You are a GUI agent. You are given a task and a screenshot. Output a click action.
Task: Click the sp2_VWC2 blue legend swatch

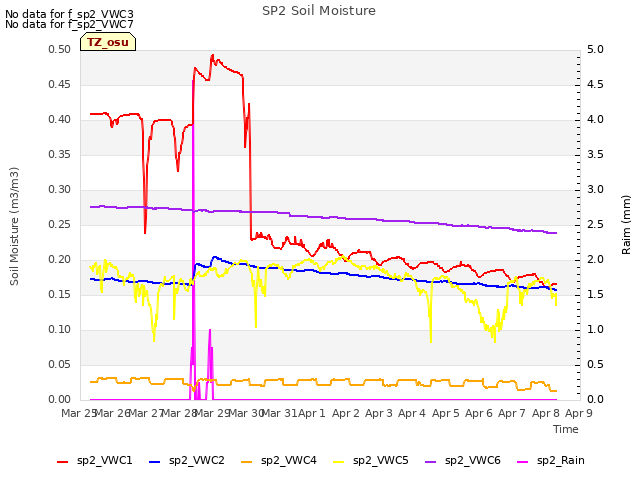pos(154,462)
